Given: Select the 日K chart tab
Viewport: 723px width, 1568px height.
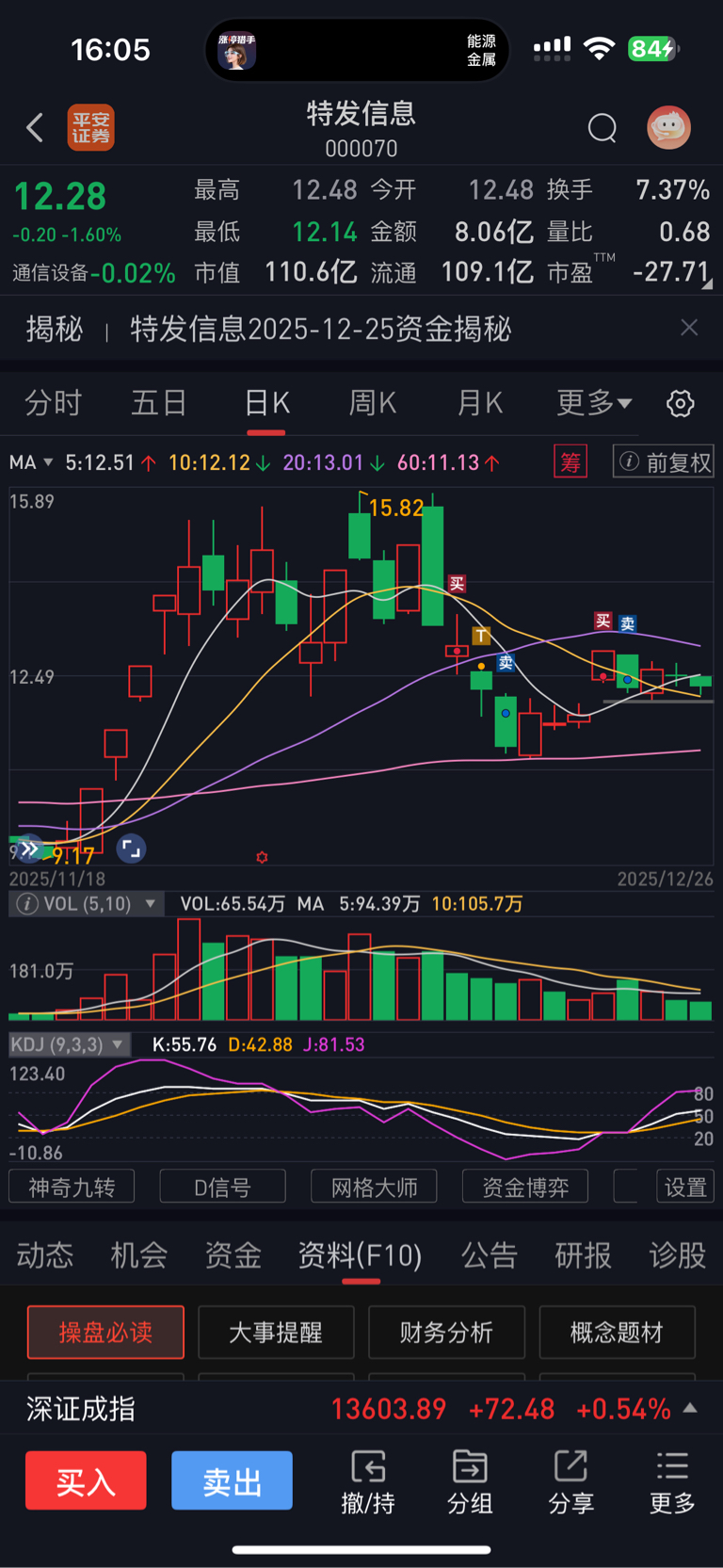Looking at the screenshot, I should tap(266, 403).
